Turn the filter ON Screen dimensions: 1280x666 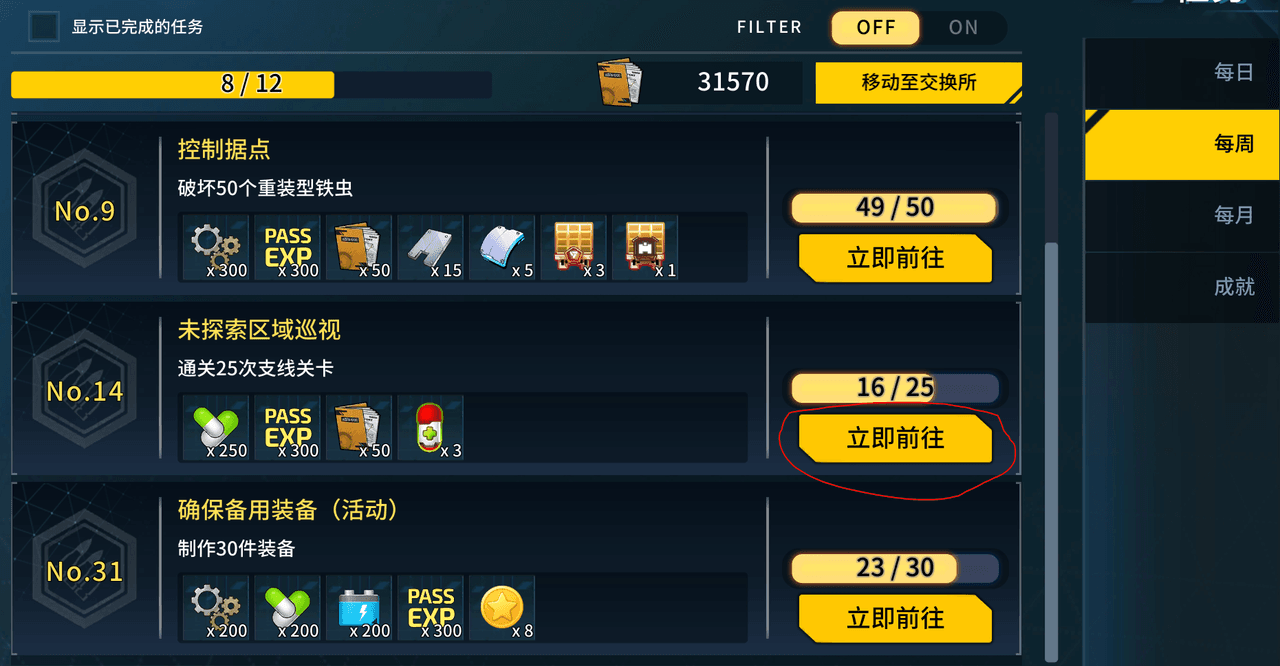point(964,28)
